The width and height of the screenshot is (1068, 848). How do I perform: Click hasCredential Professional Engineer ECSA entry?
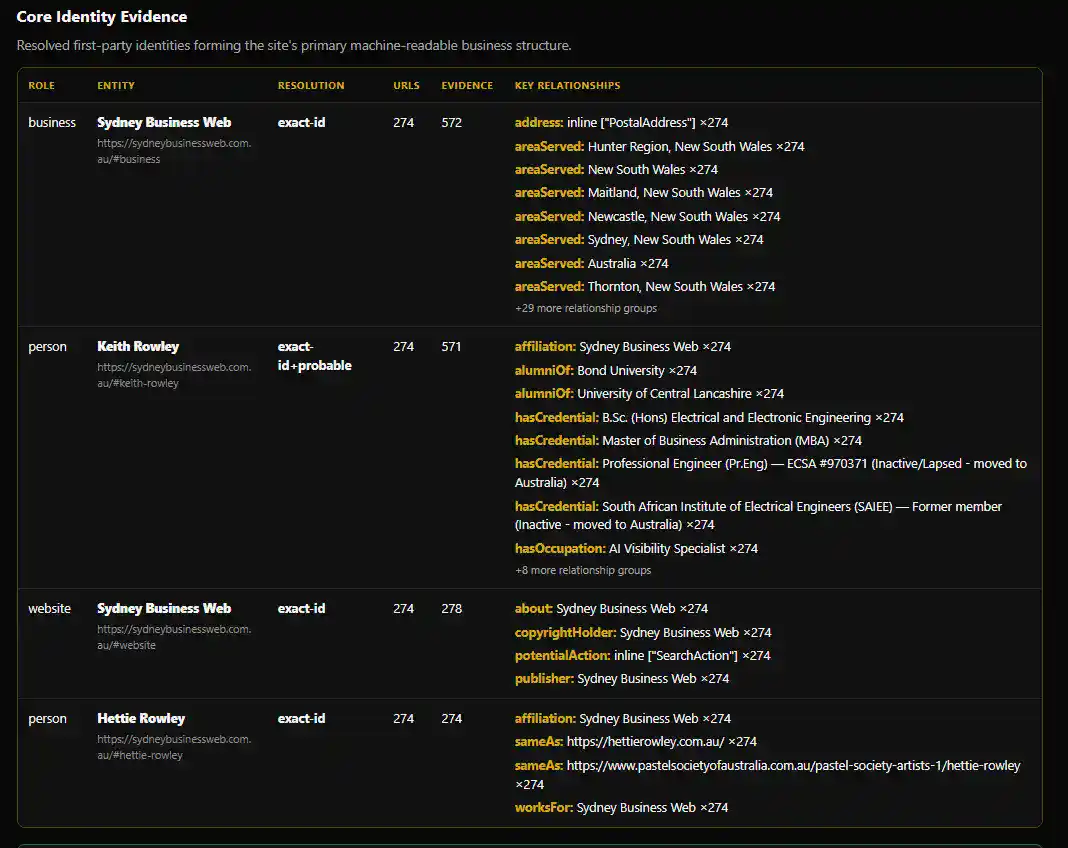coord(770,473)
